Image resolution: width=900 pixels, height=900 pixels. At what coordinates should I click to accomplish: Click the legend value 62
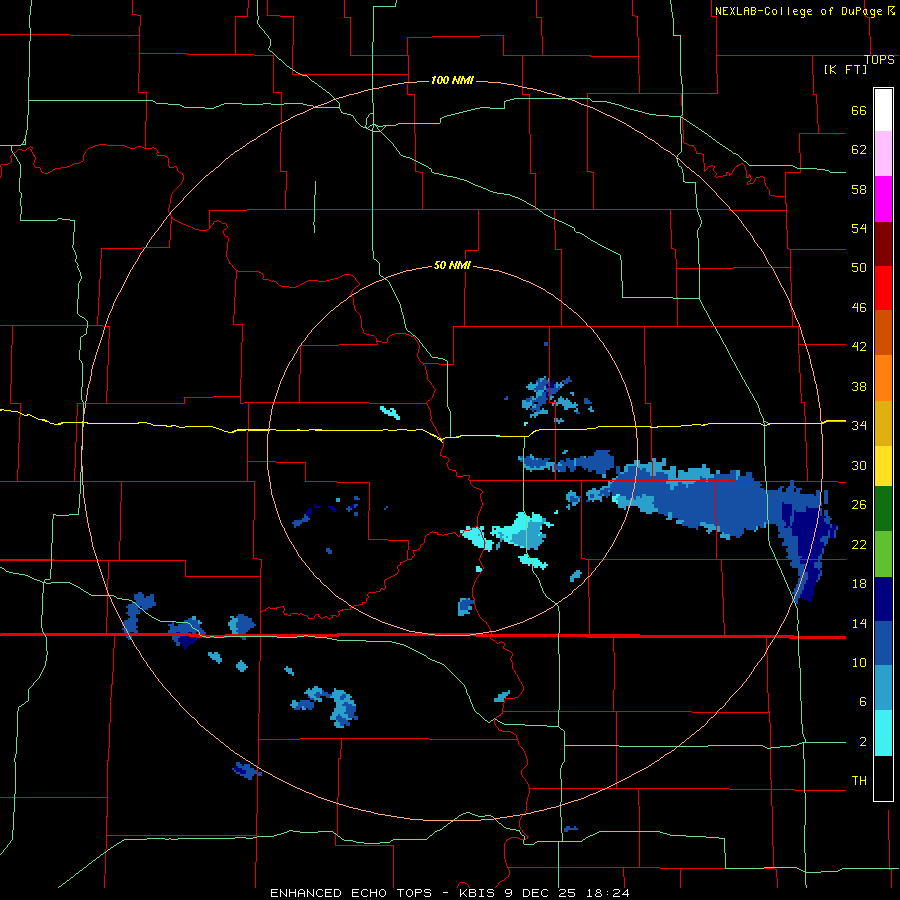[x=859, y=150]
